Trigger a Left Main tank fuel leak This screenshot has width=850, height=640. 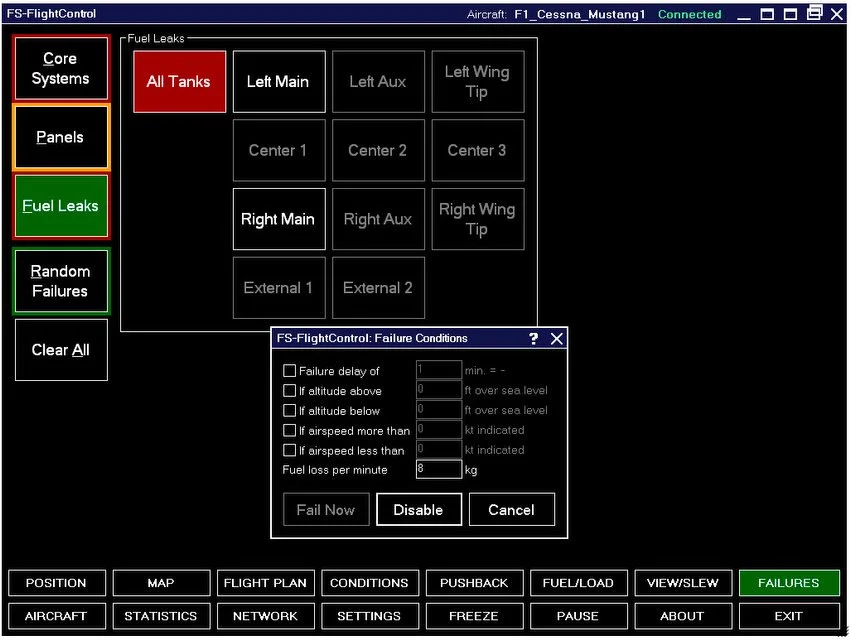(x=279, y=81)
